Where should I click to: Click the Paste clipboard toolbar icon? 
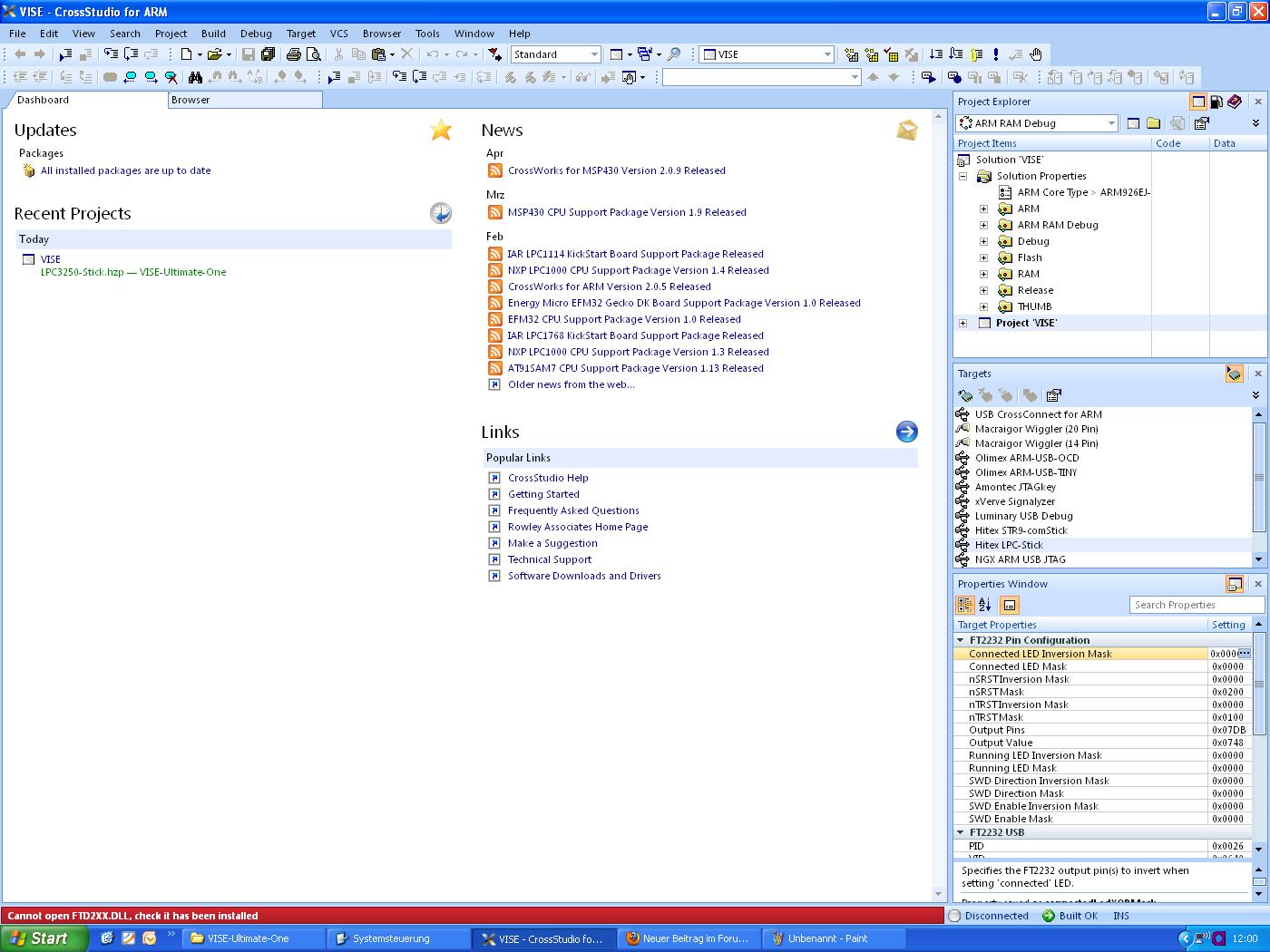[379, 54]
